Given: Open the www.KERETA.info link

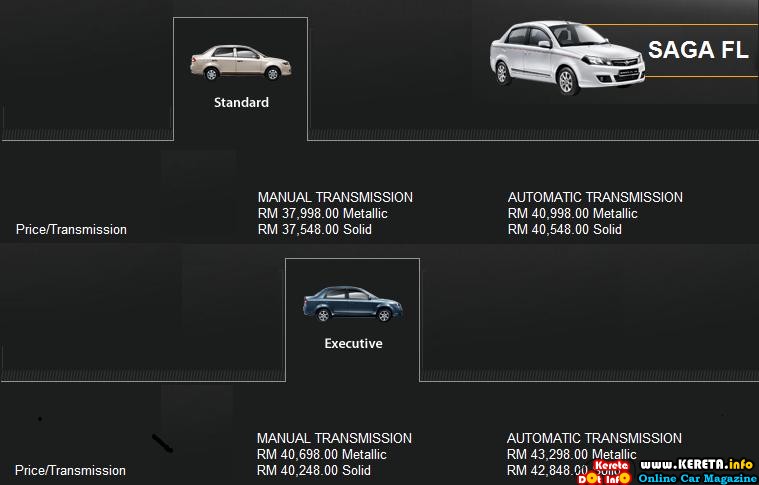Looking at the screenshot, I should (697, 463).
